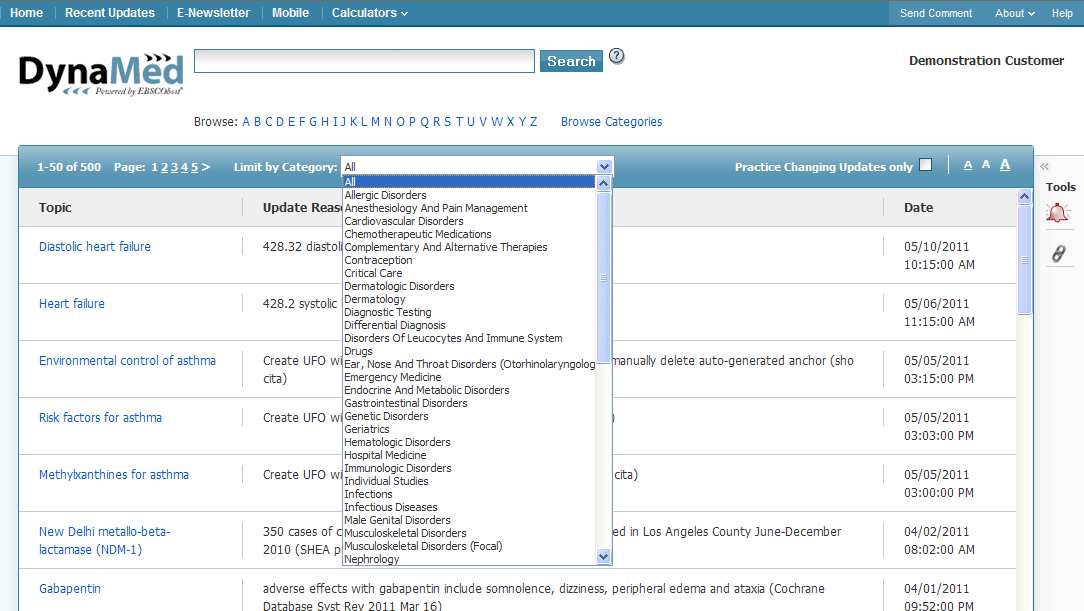Click the paperclip link tool icon
1084x611 pixels.
tap(1058, 254)
